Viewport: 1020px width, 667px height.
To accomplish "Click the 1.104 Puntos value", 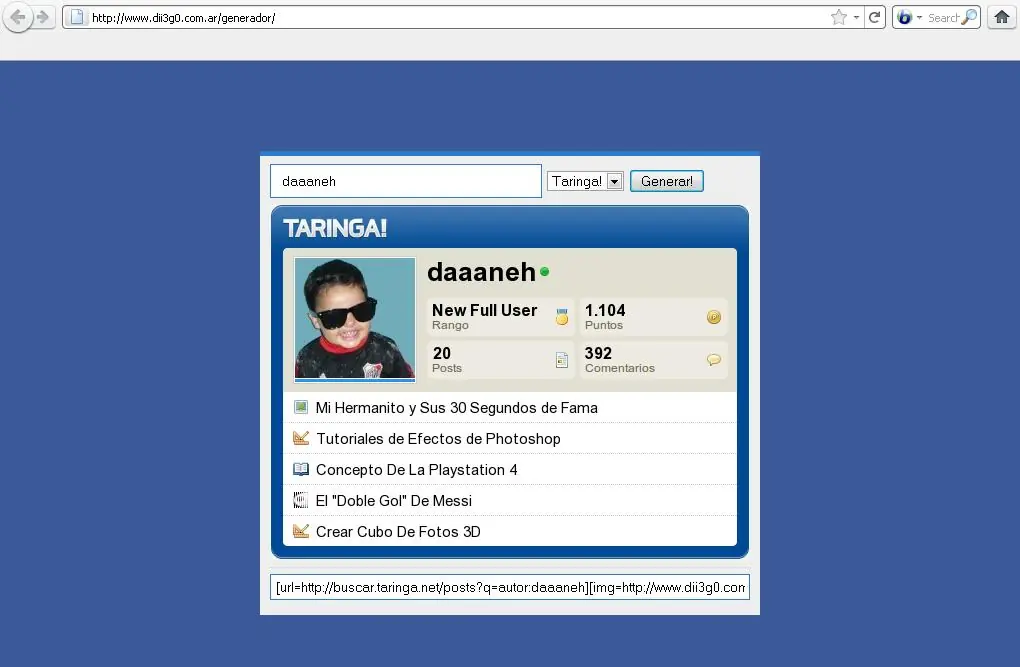I will coord(605,310).
